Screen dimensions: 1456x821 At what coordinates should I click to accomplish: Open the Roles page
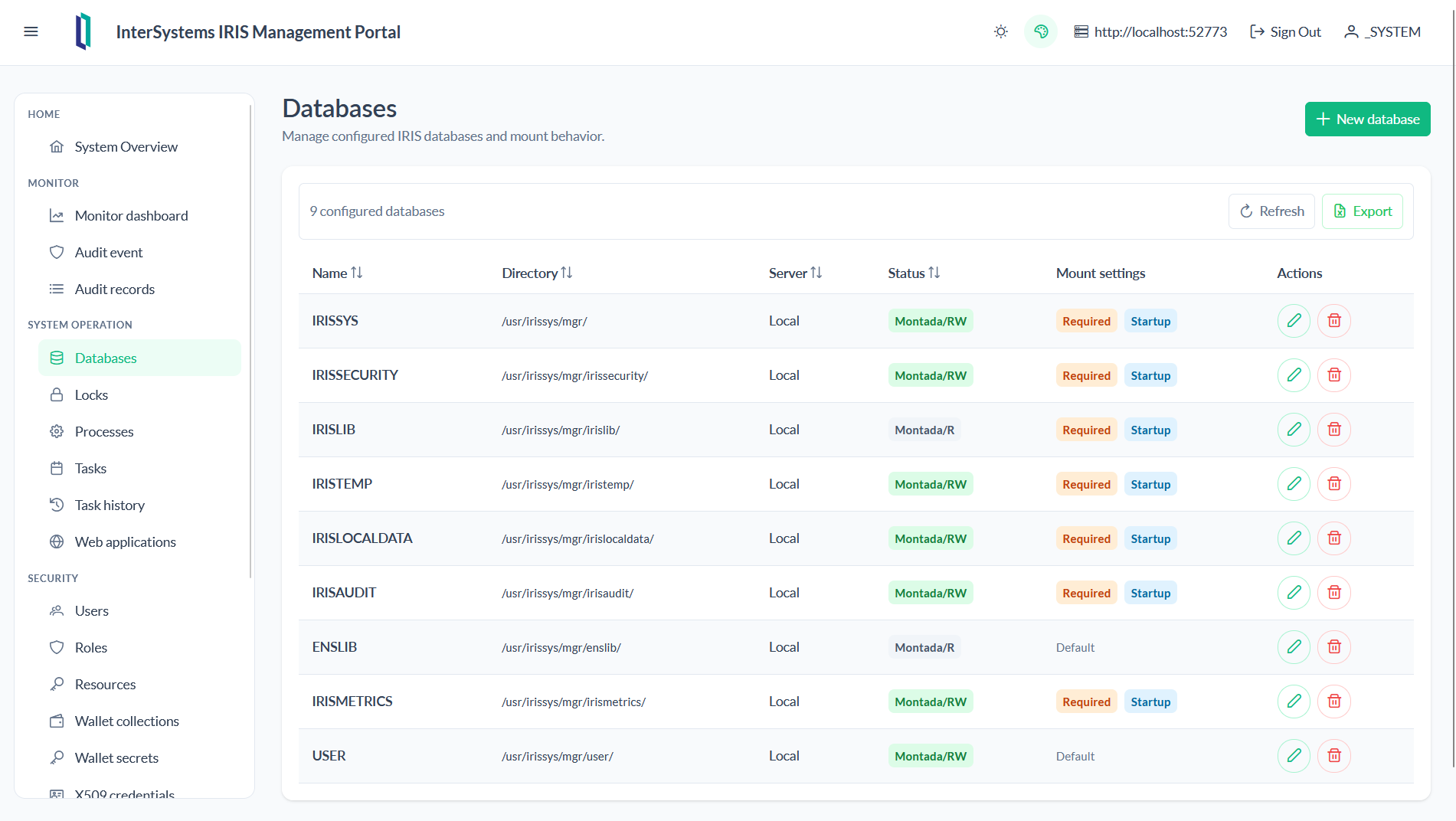tap(139, 647)
